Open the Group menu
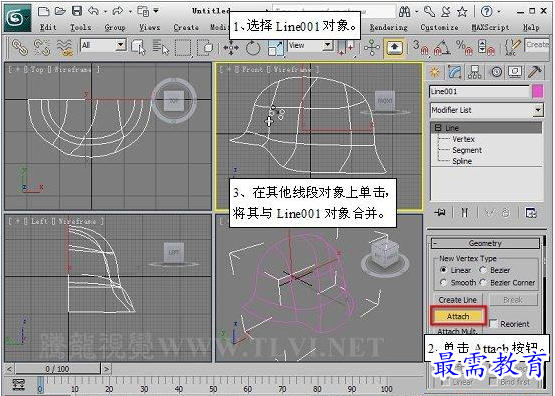 point(115,27)
